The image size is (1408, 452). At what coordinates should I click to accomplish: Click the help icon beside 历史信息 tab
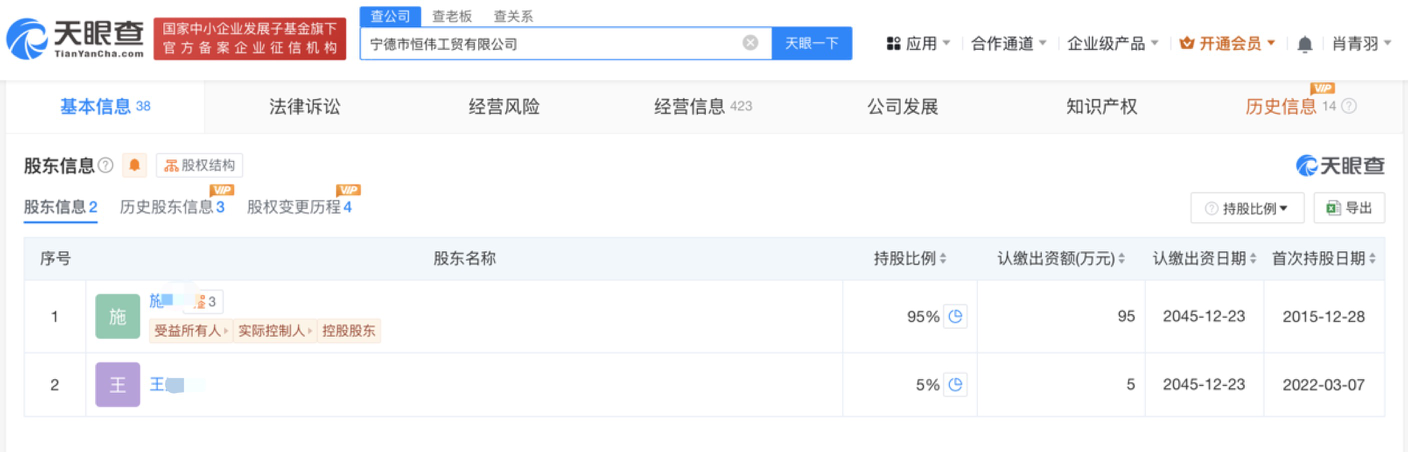tap(1349, 106)
